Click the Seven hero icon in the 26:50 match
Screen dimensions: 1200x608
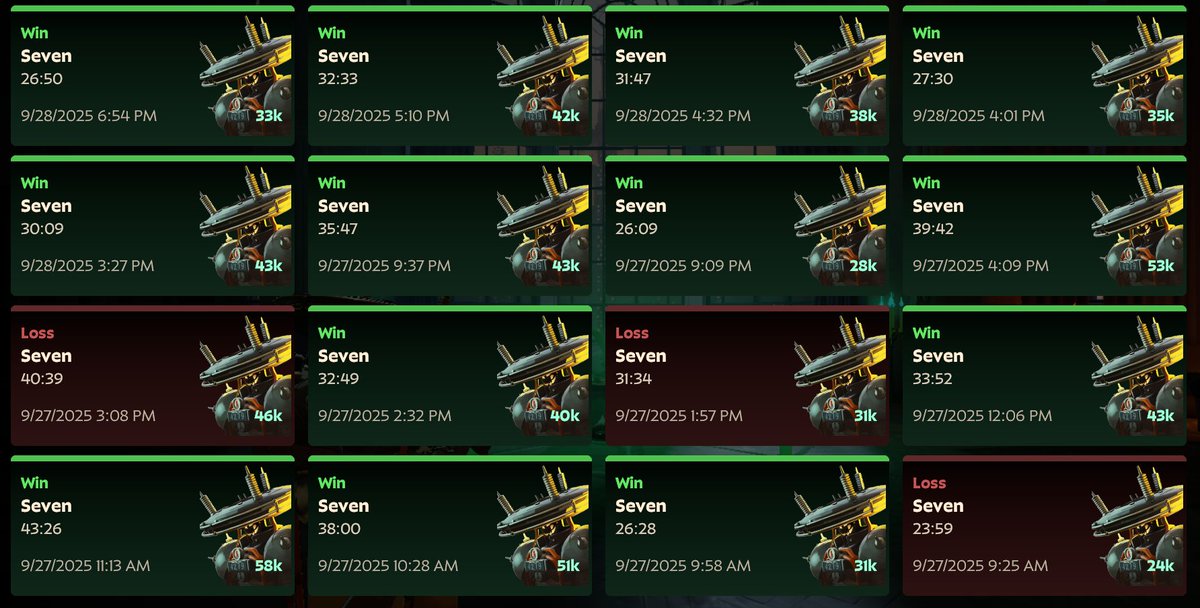point(246,77)
